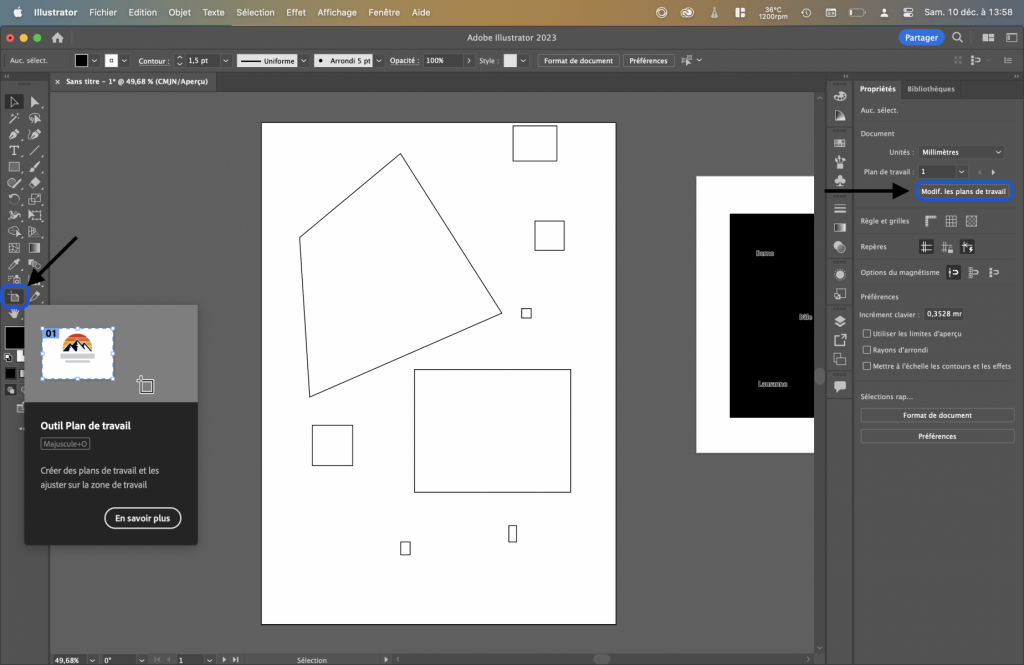
Task: Open the Layers panel icon
Action: (x=840, y=322)
